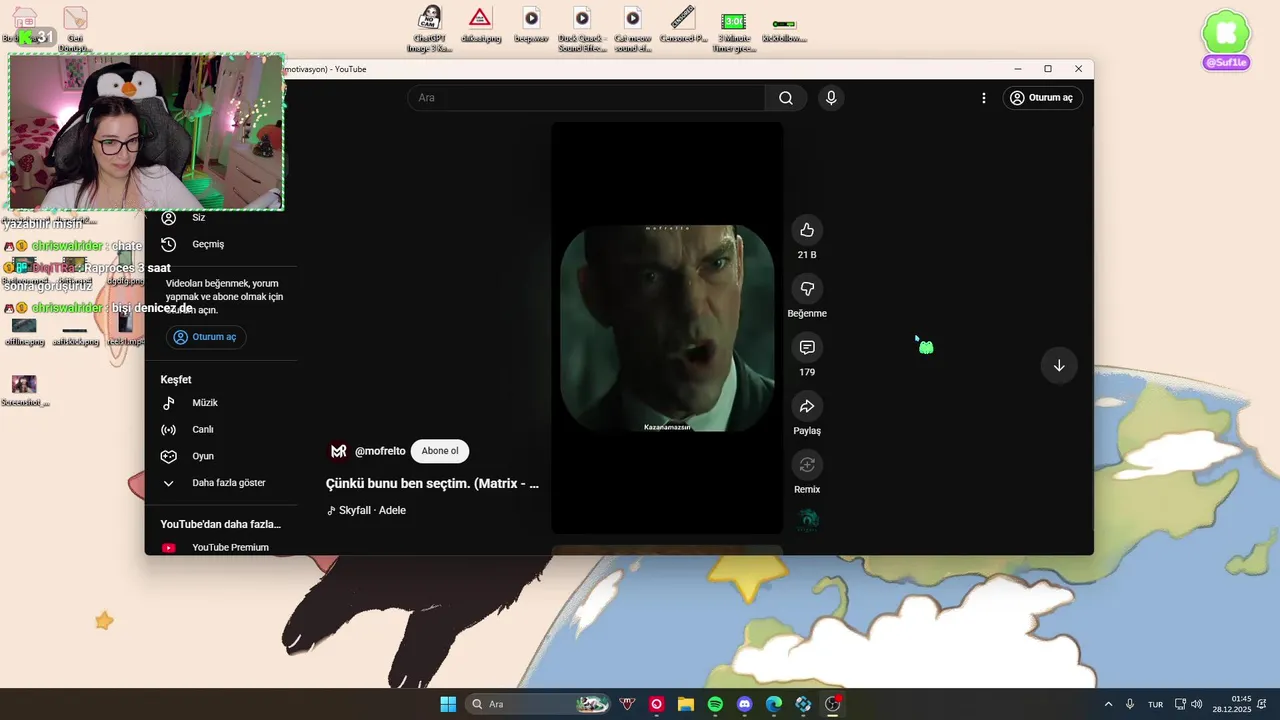1280x720 pixels.
Task: Click the Shorts video player
Action: coord(667,328)
